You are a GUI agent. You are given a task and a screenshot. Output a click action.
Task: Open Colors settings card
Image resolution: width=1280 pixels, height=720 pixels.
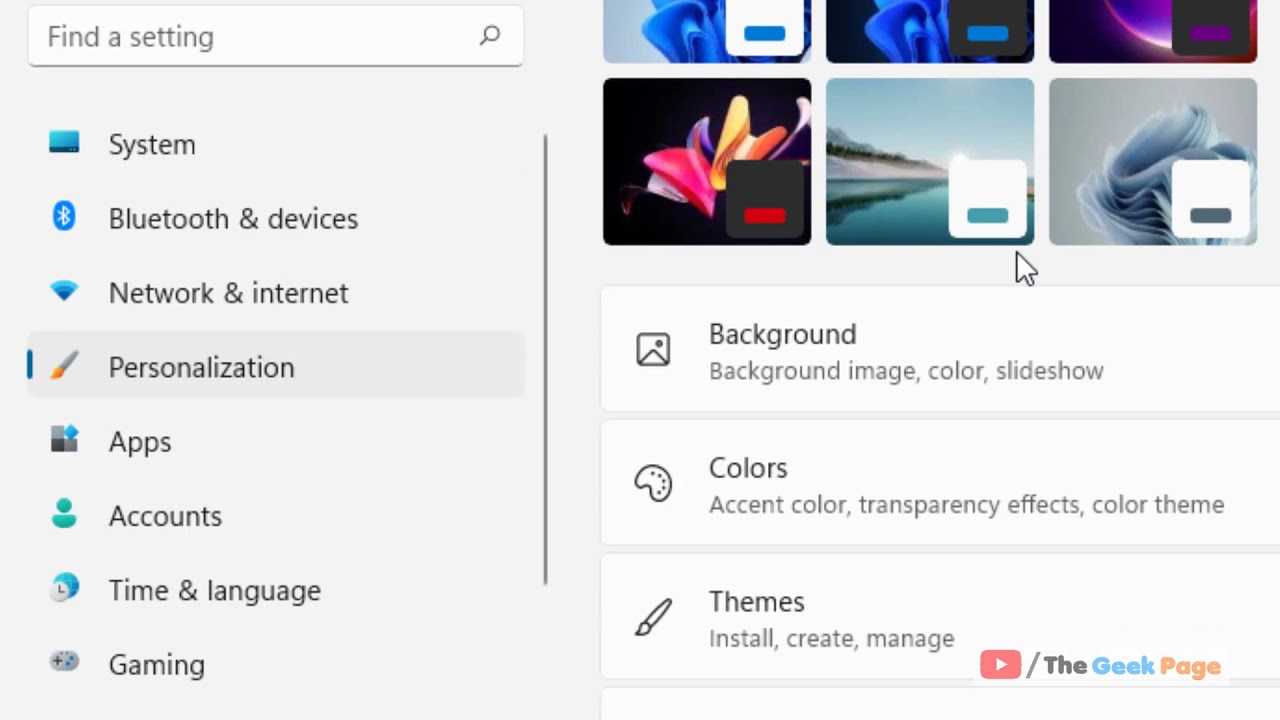(940, 483)
